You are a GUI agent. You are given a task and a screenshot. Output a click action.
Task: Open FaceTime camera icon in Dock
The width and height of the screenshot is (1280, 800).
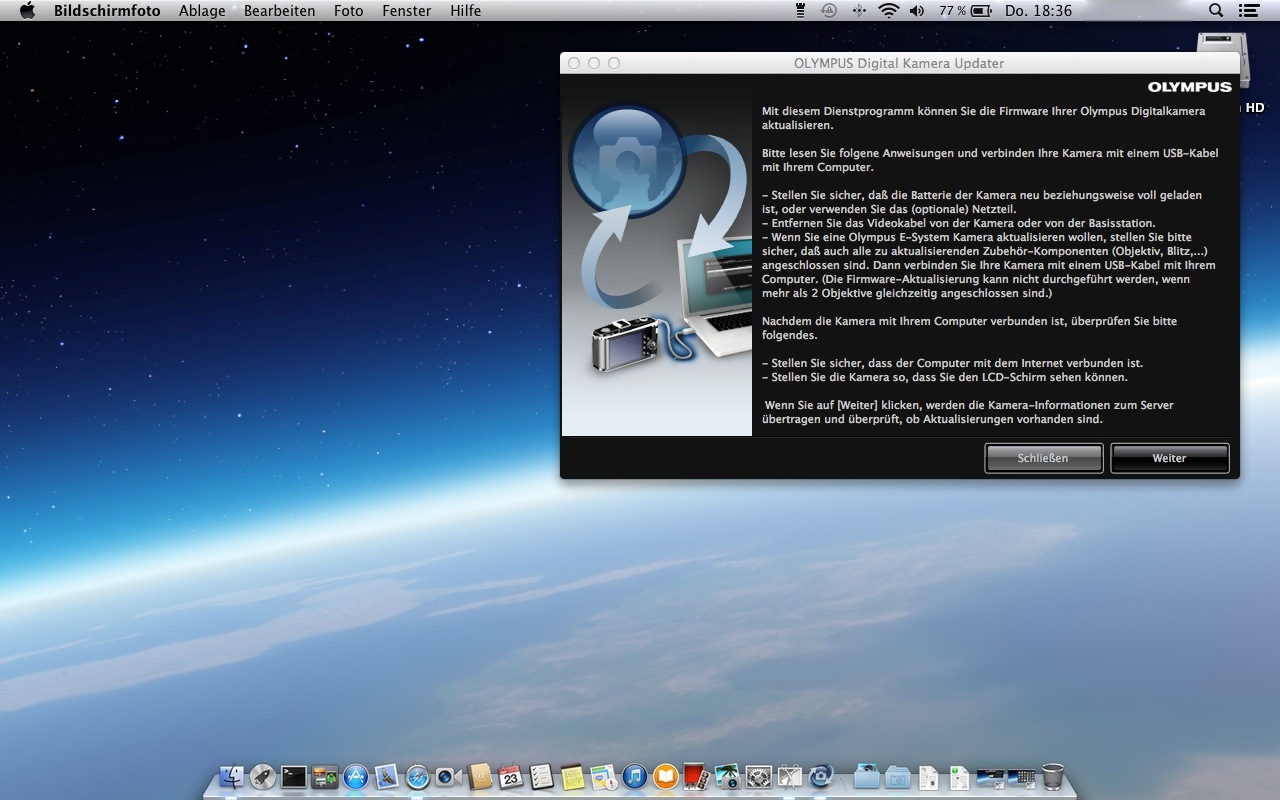click(x=449, y=776)
